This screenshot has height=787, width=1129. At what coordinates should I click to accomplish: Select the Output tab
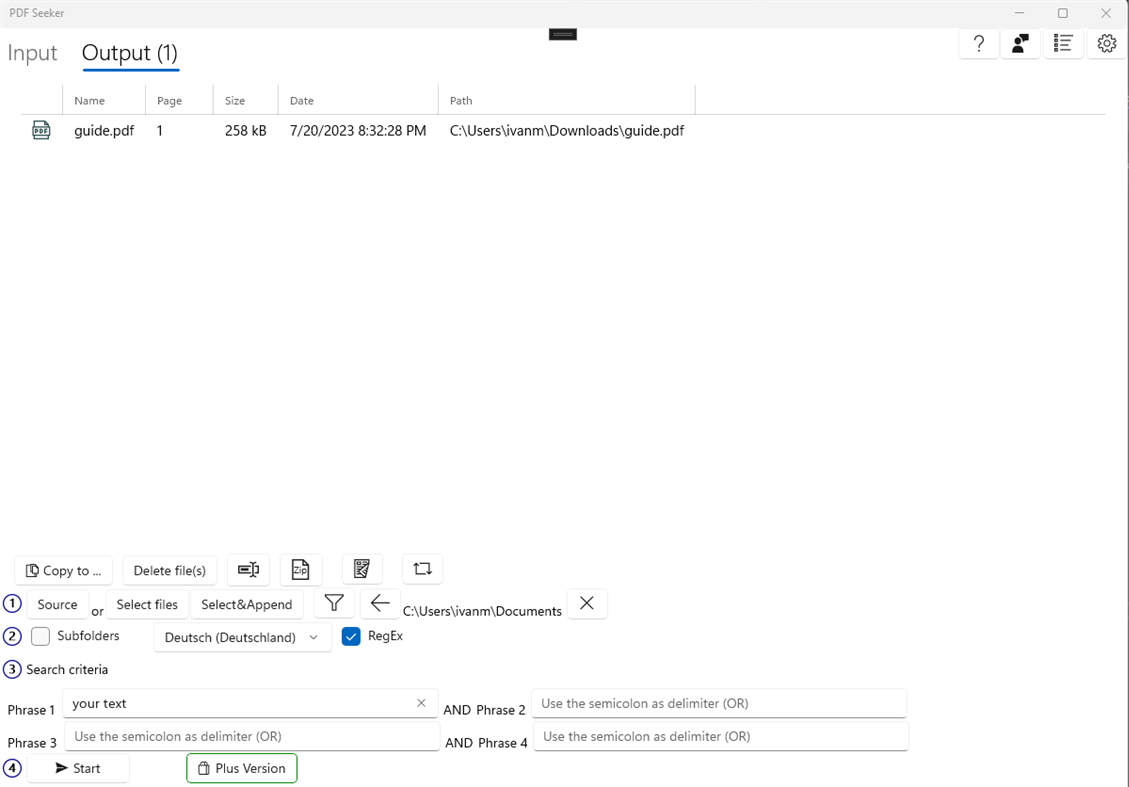pyautogui.click(x=129, y=53)
